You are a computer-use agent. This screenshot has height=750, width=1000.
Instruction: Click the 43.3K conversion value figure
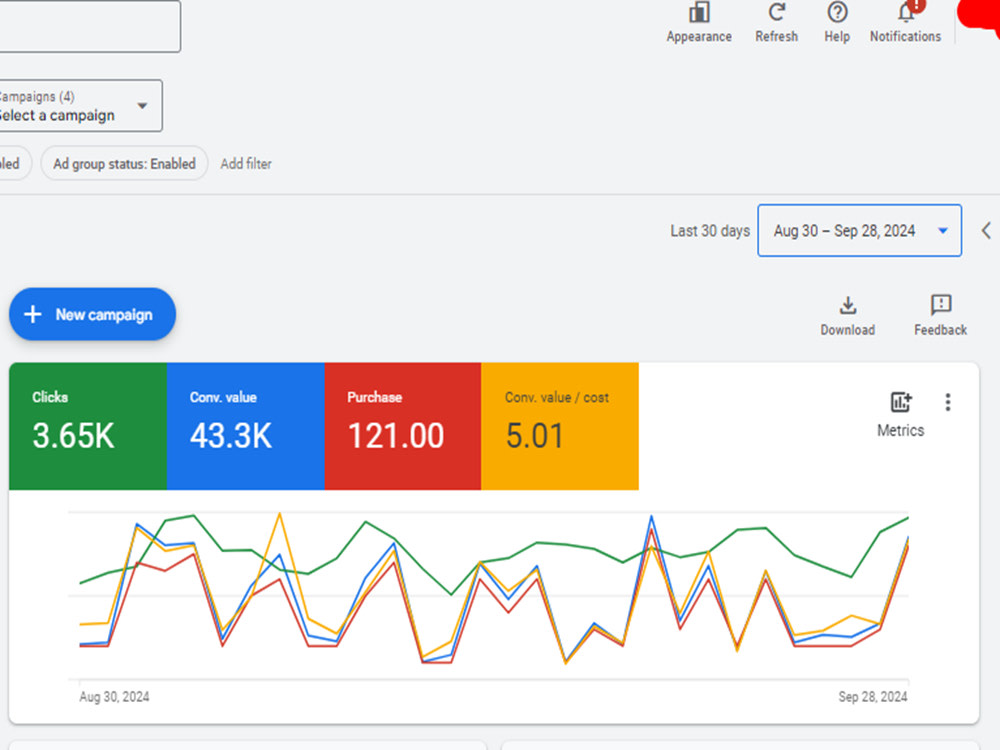(231, 436)
